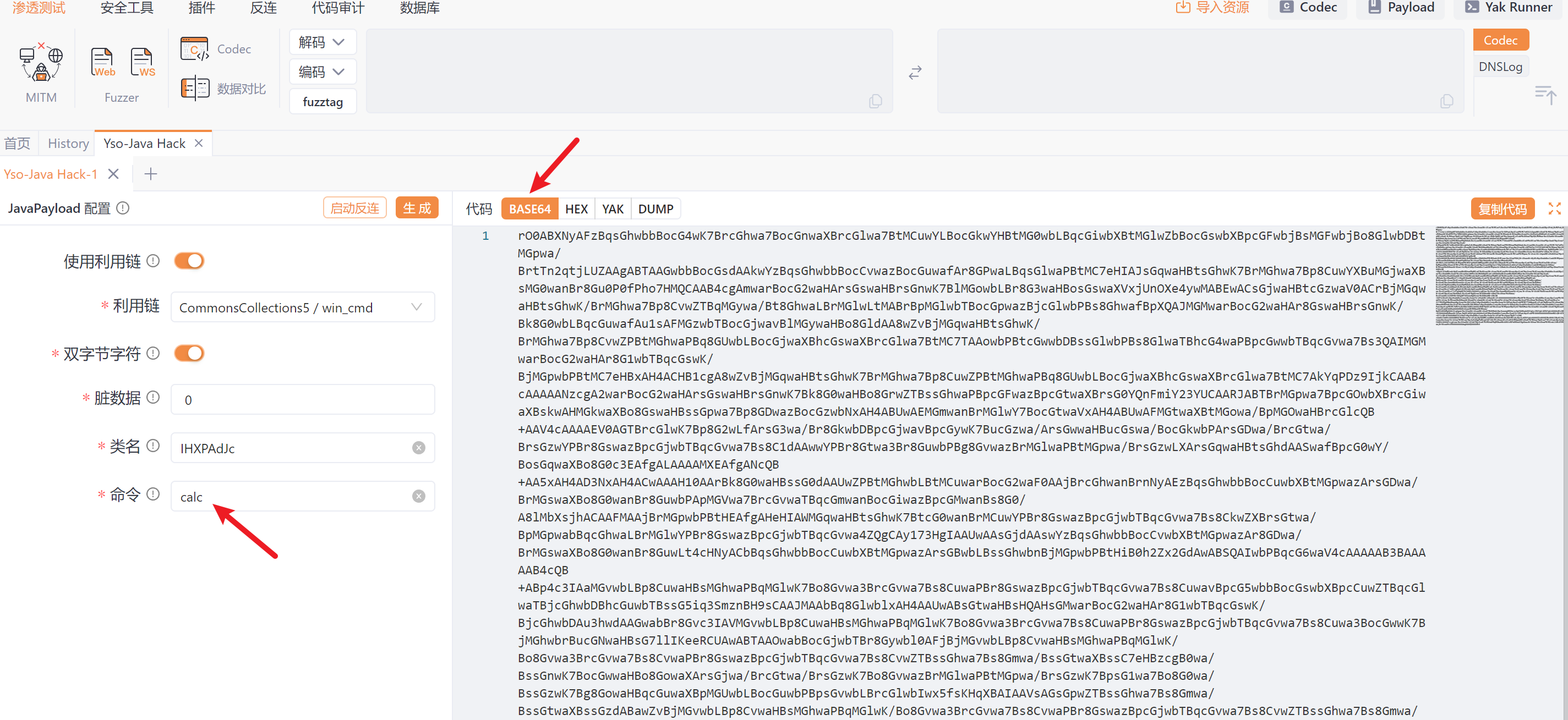The width and height of the screenshot is (1568, 720).
Task: Switch to the HEX code tab
Action: pos(576,208)
